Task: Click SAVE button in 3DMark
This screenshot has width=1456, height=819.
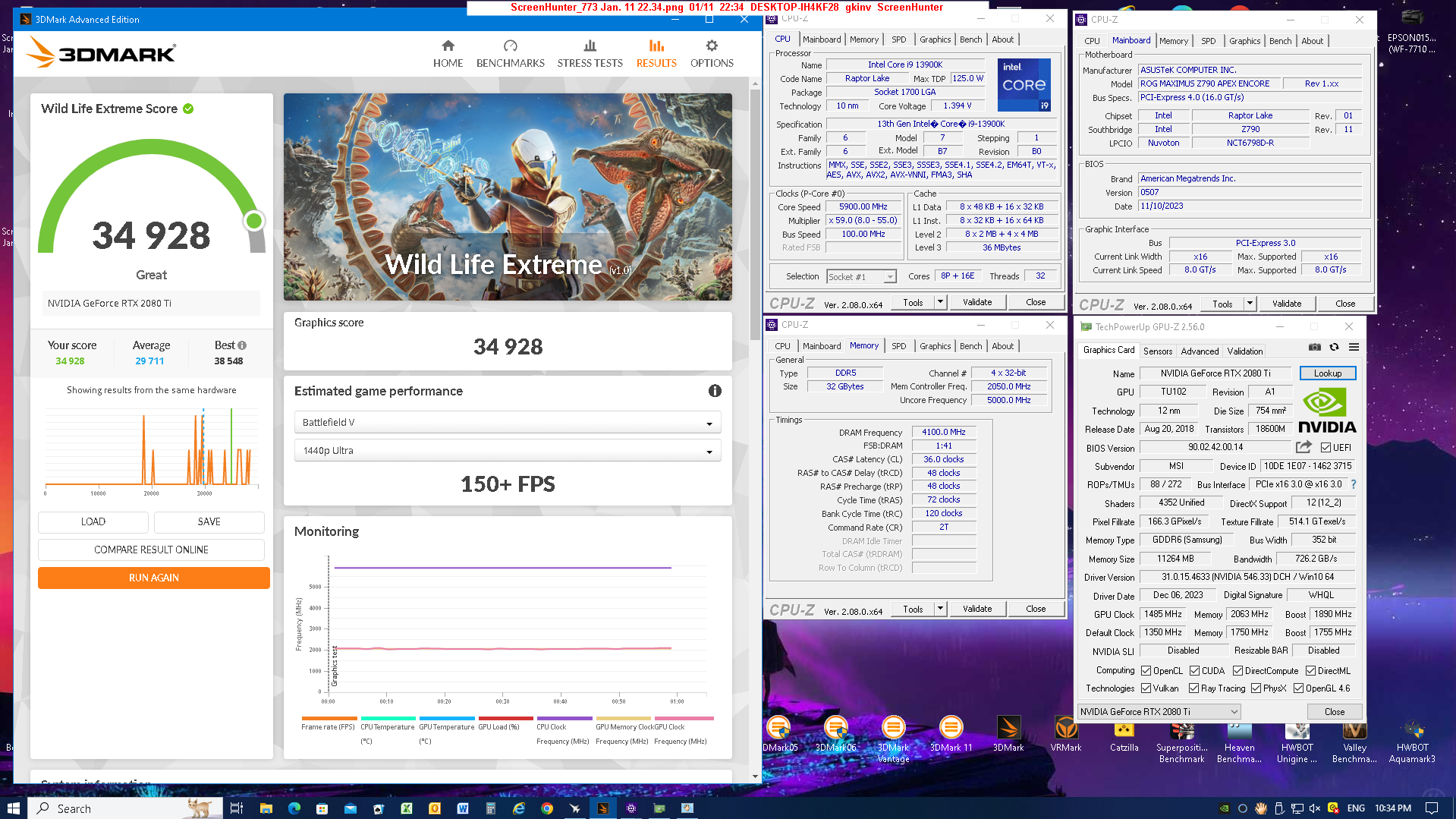Action: (209, 521)
